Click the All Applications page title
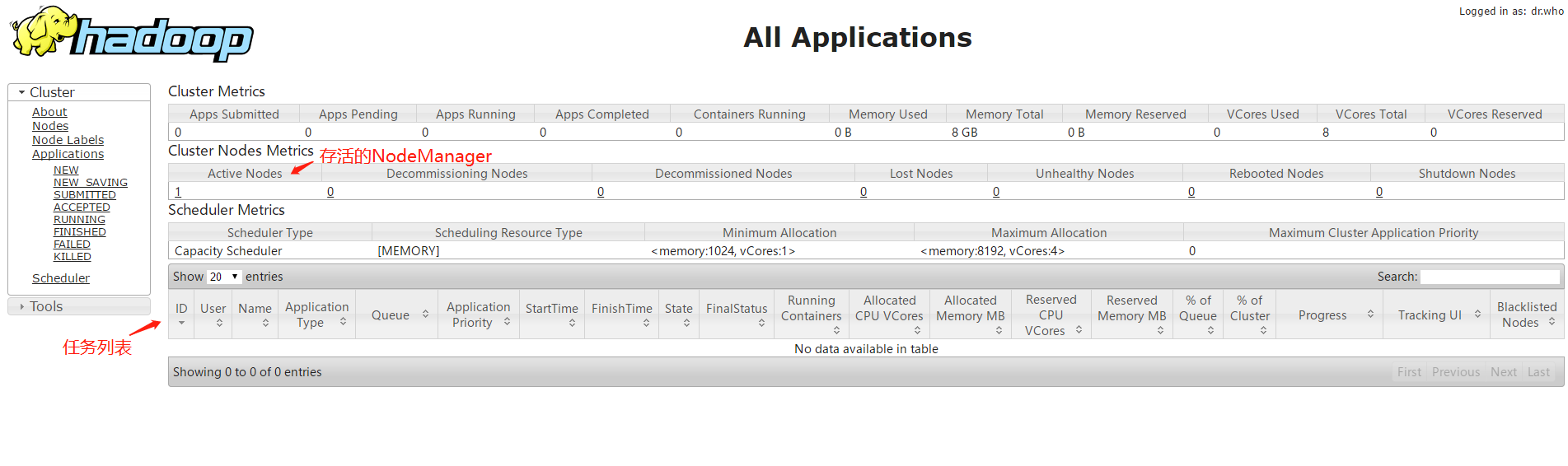Viewport: 1568px width, 466px height. [858, 37]
